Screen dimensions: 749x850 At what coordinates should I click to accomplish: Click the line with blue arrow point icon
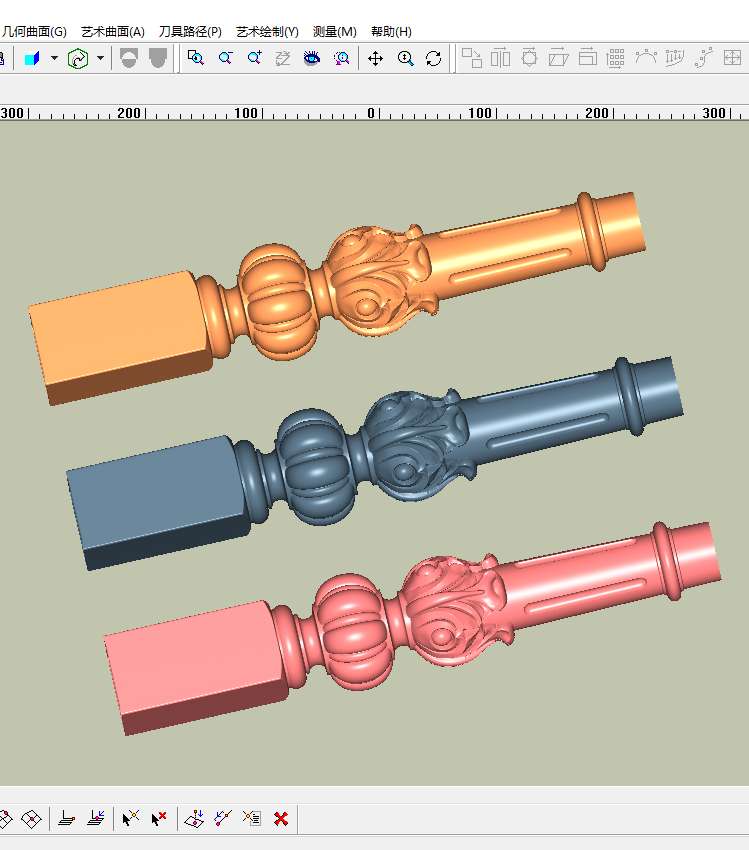pyautogui.click(x=223, y=819)
